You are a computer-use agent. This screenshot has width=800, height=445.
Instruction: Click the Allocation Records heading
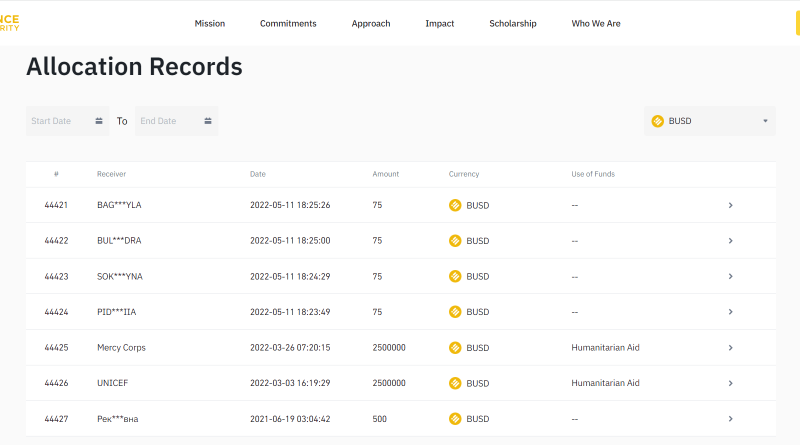coord(134,66)
